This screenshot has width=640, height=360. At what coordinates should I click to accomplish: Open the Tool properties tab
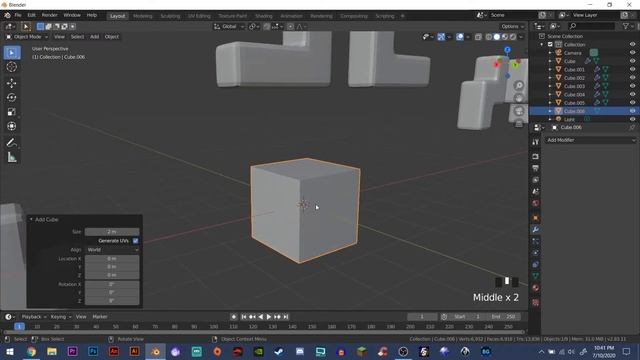pyautogui.click(x=536, y=142)
